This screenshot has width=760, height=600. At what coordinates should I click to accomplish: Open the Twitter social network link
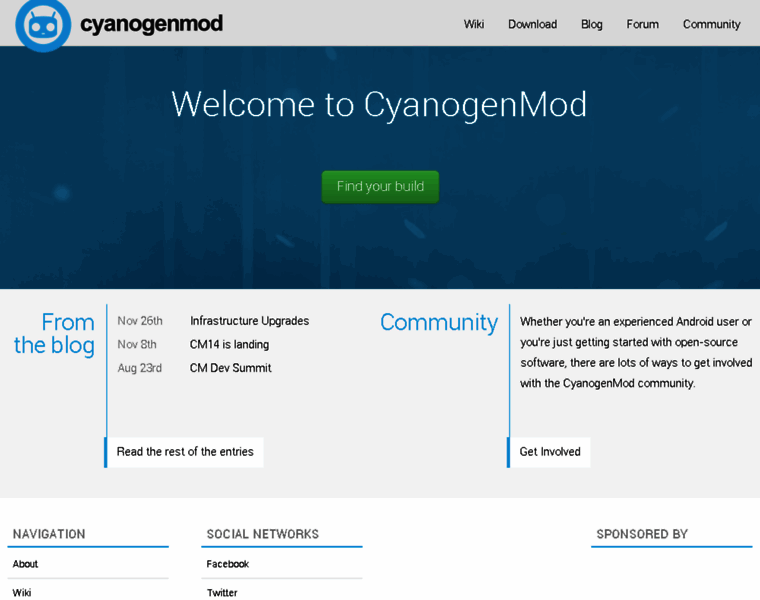tap(222, 592)
